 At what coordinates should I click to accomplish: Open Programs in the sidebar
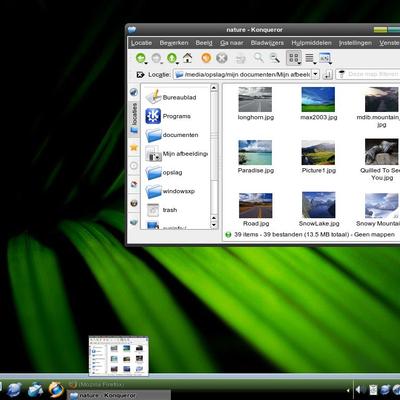168,116
